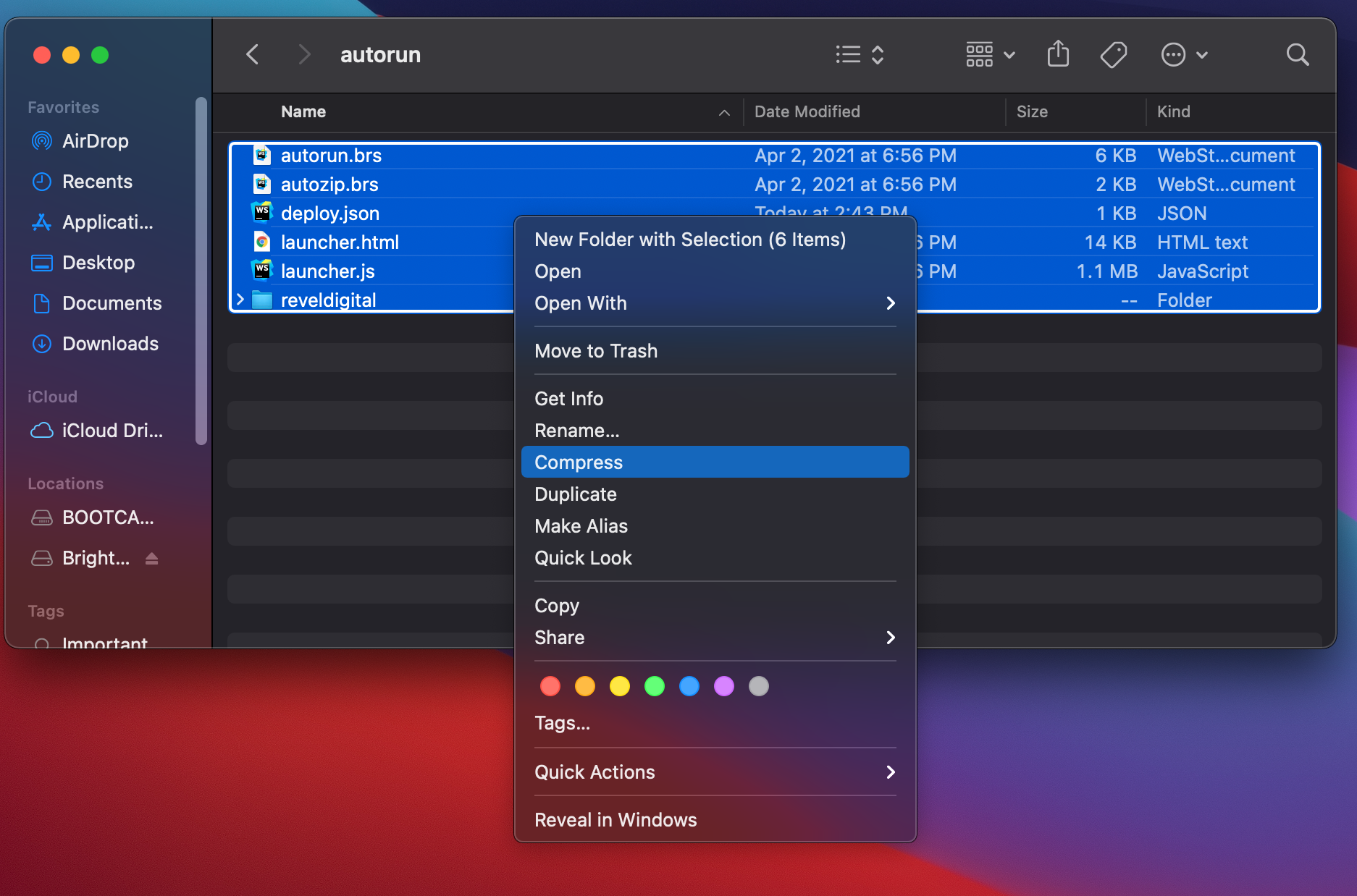
Task: Open the Downloads sidebar folder
Action: [x=110, y=344]
